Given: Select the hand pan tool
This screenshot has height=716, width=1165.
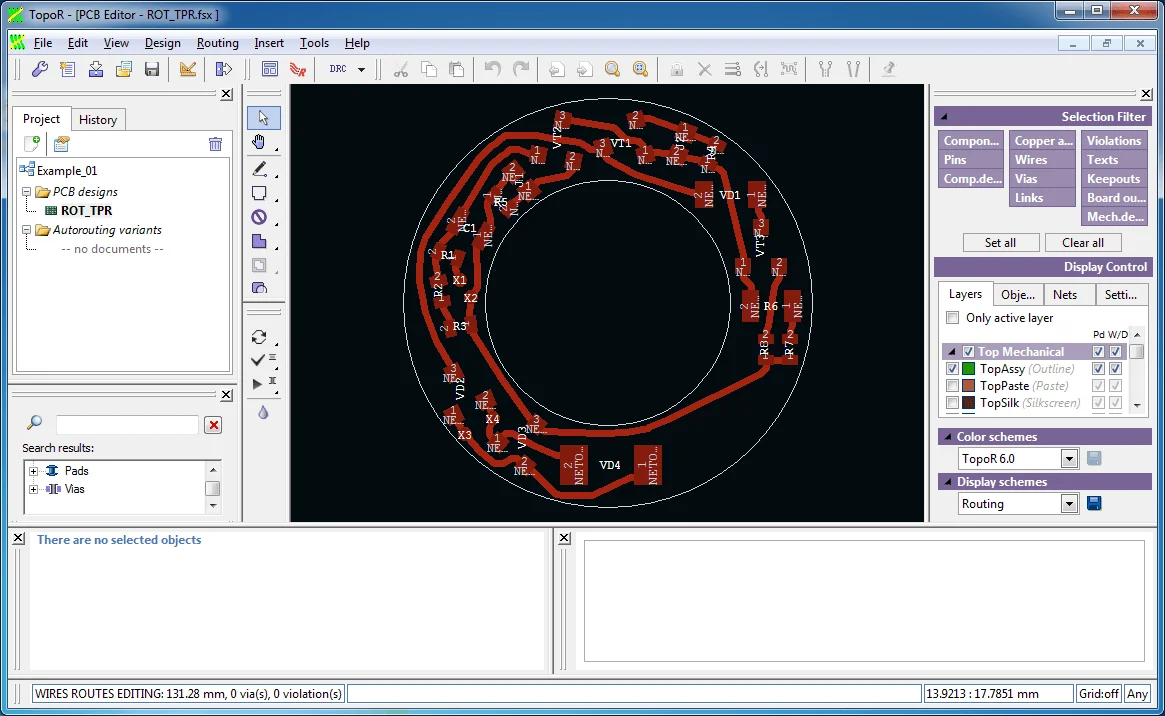Looking at the screenshot, I should click(259, 142).
